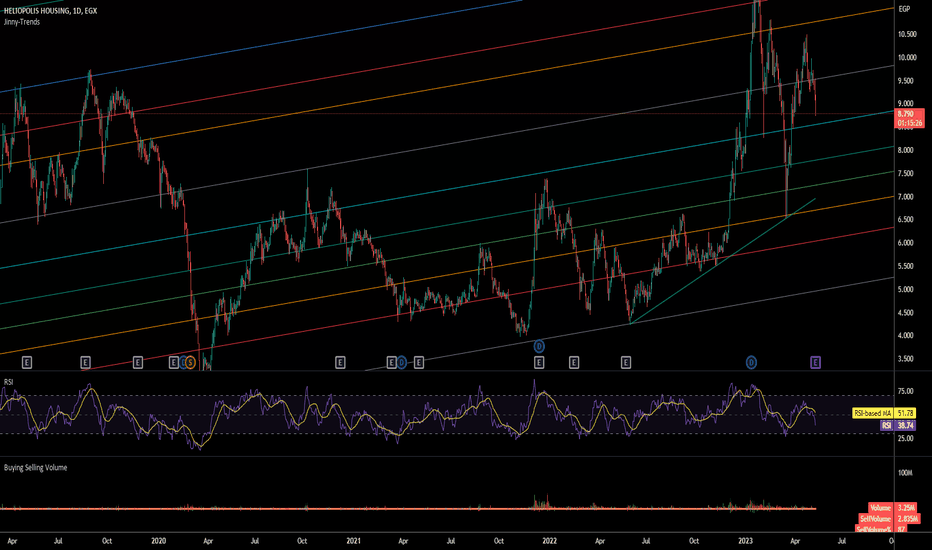Viewport: 932px width, 550px height.
Task: Click the dividend marker just right of 2023 label
Action: [x=751, y=362]
